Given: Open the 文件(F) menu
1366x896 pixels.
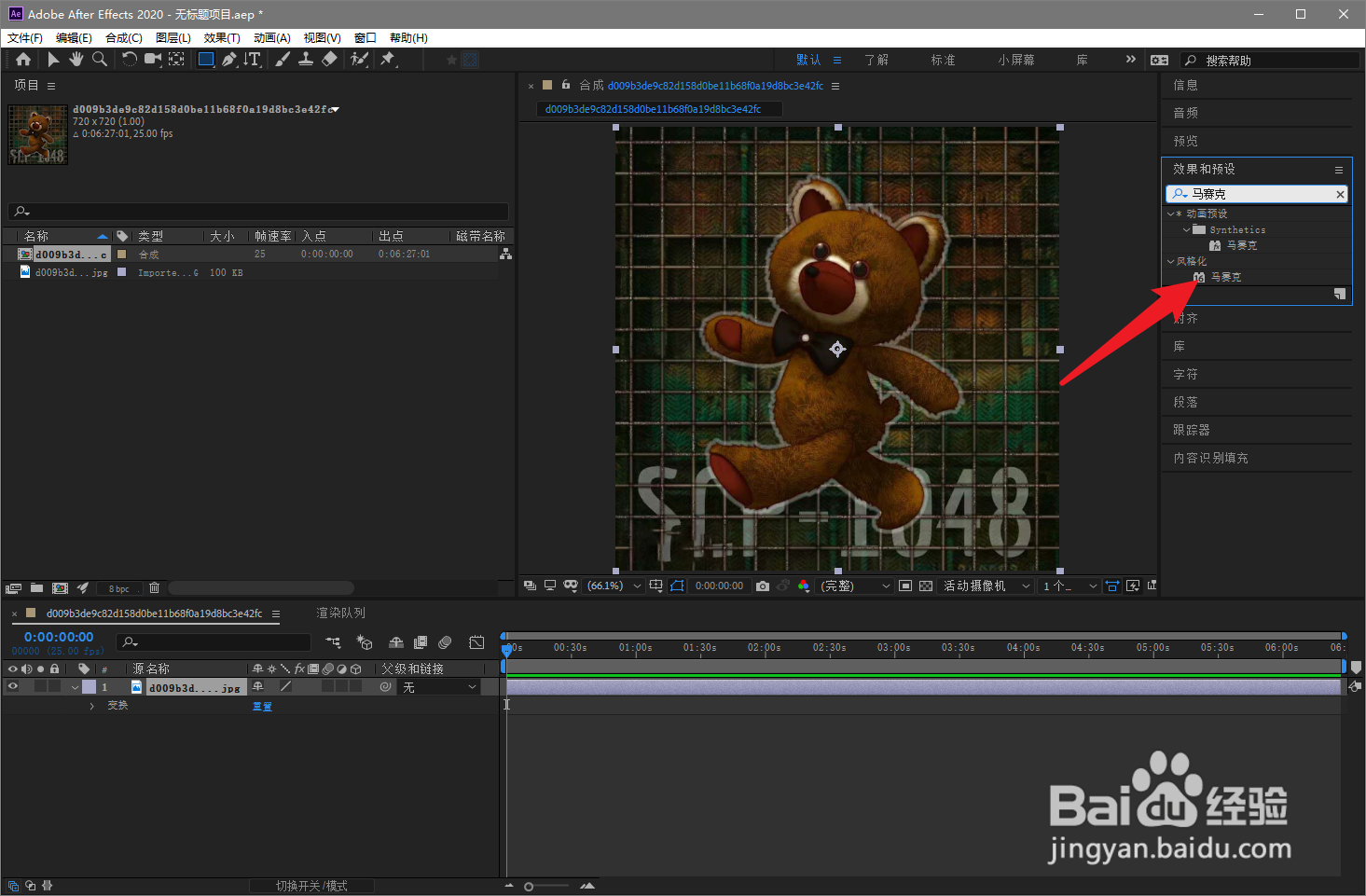Looking at the screenshot, I should click(x=25, y=37).
